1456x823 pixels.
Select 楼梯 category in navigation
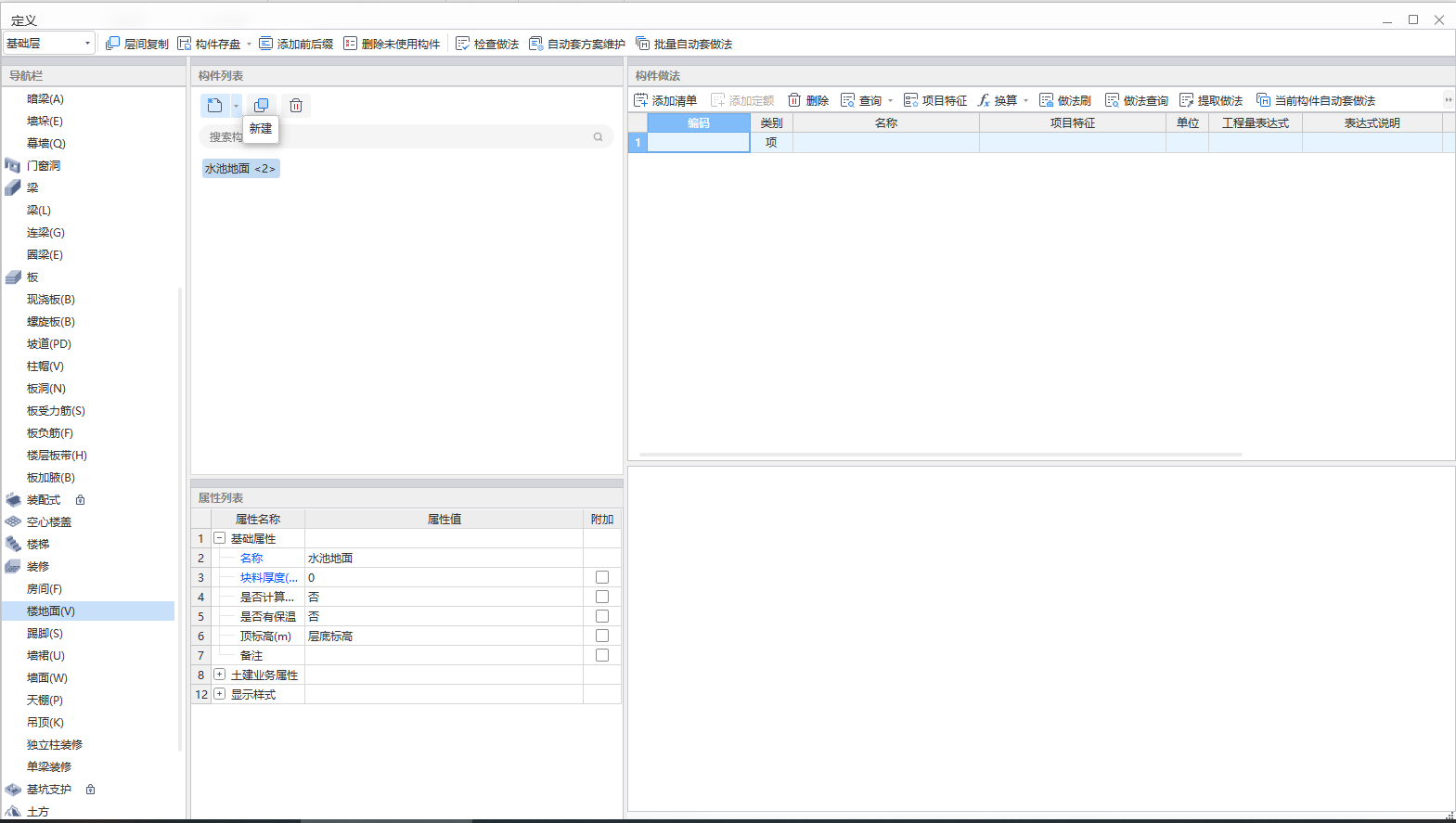coord(37,544)
